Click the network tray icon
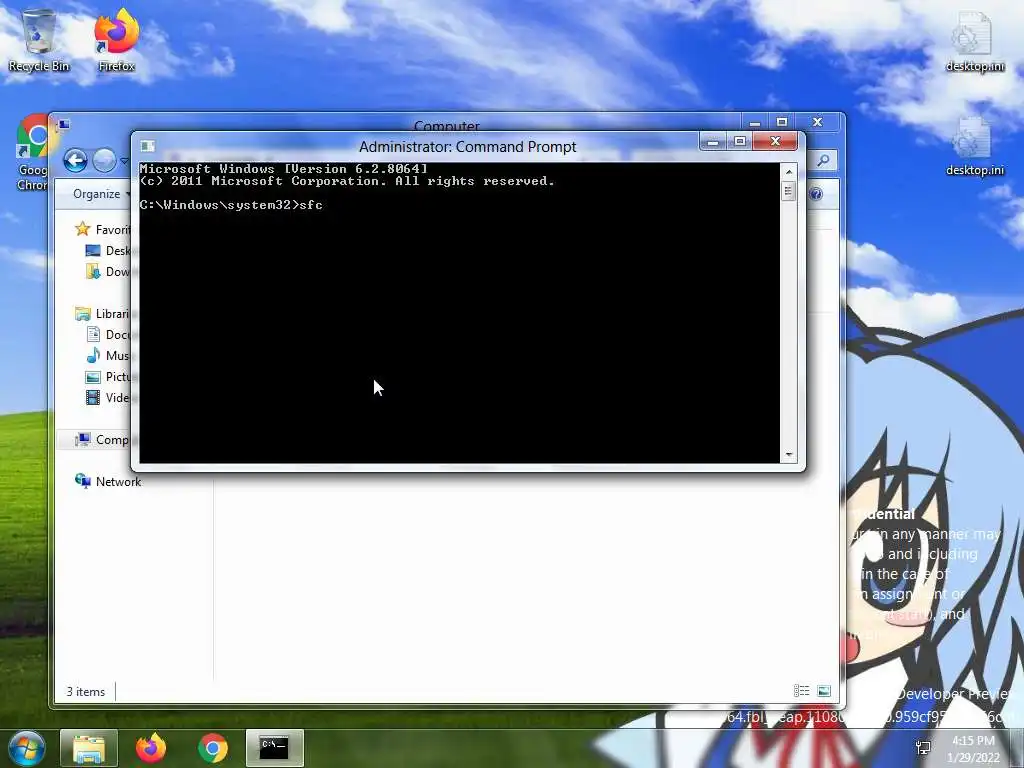 [x=923, y=748]
